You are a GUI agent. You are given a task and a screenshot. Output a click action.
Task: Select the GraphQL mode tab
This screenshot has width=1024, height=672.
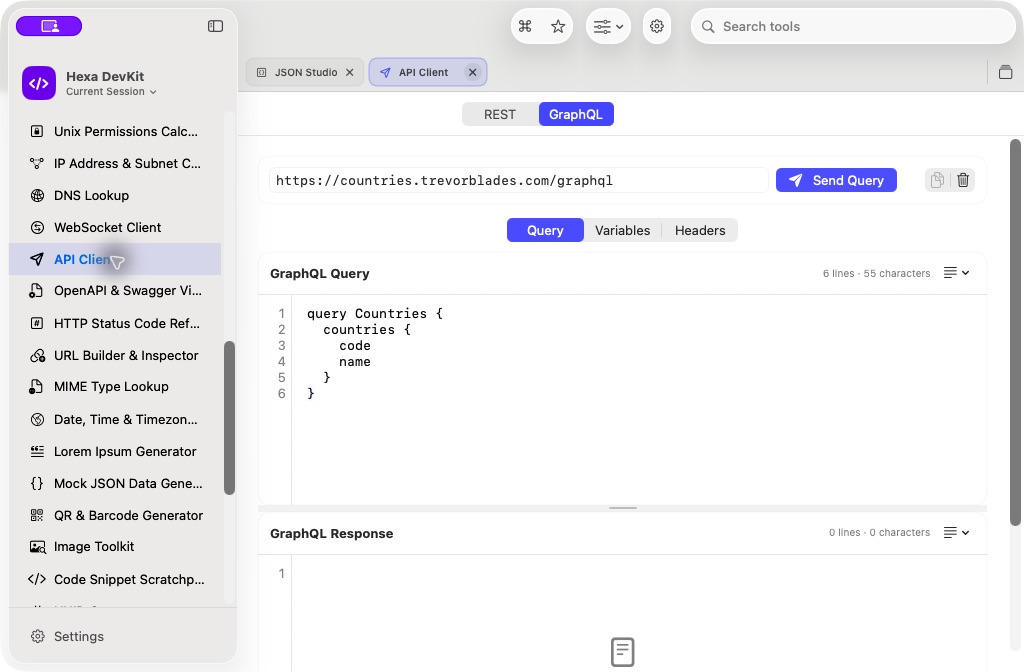(576, 114)
